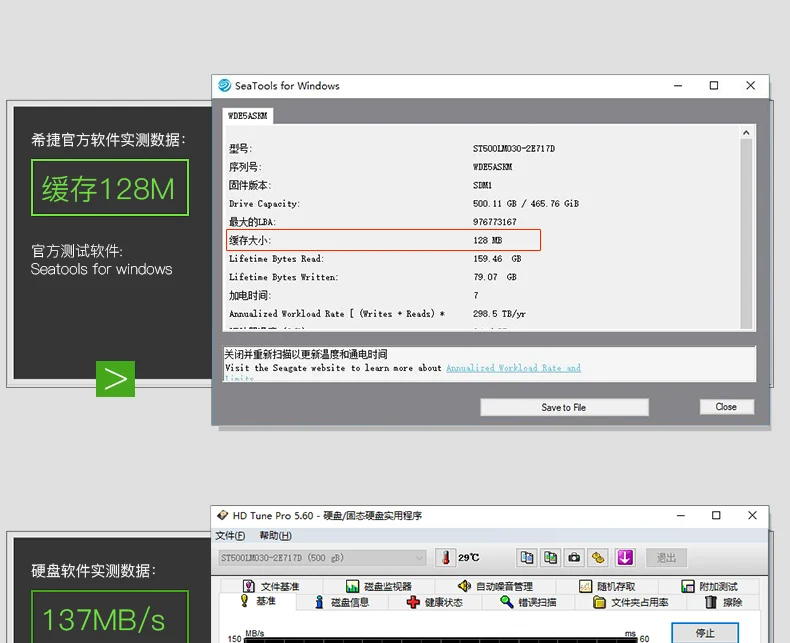Select the WDE5ASKM drive tab in SeaTools

pos(245,116)
